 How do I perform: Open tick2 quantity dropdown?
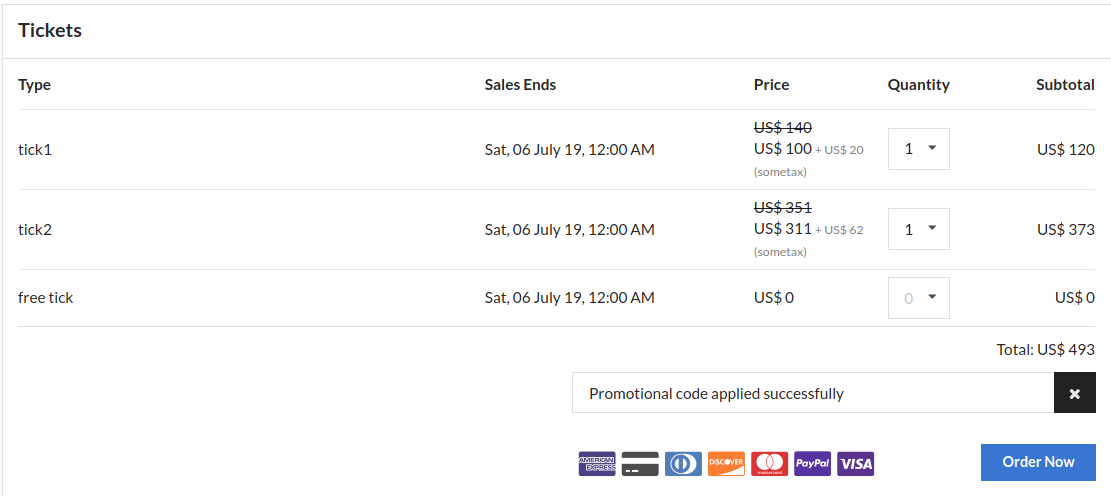(918, 229)
